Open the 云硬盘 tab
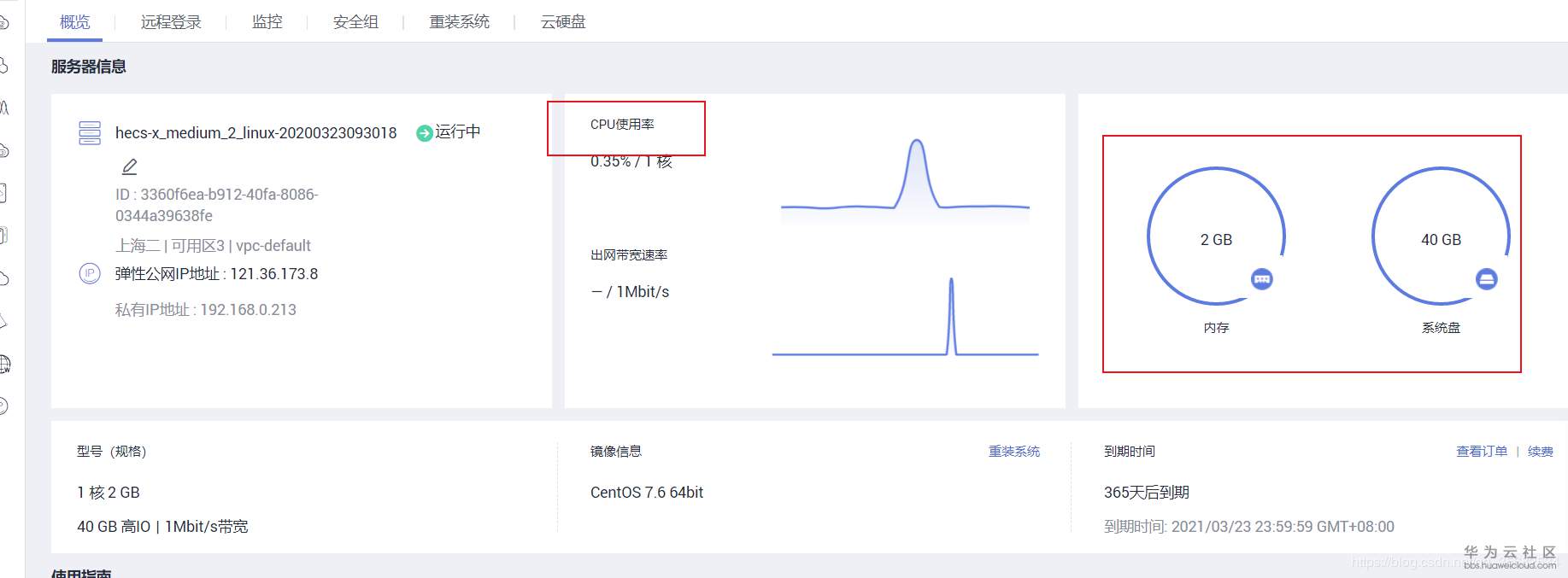 (x=563, y=21)
